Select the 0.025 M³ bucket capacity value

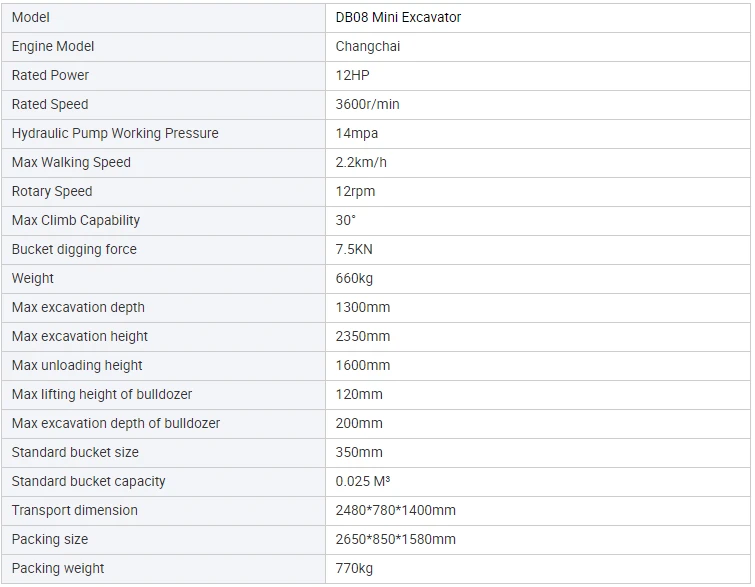(x=363, y=481)
